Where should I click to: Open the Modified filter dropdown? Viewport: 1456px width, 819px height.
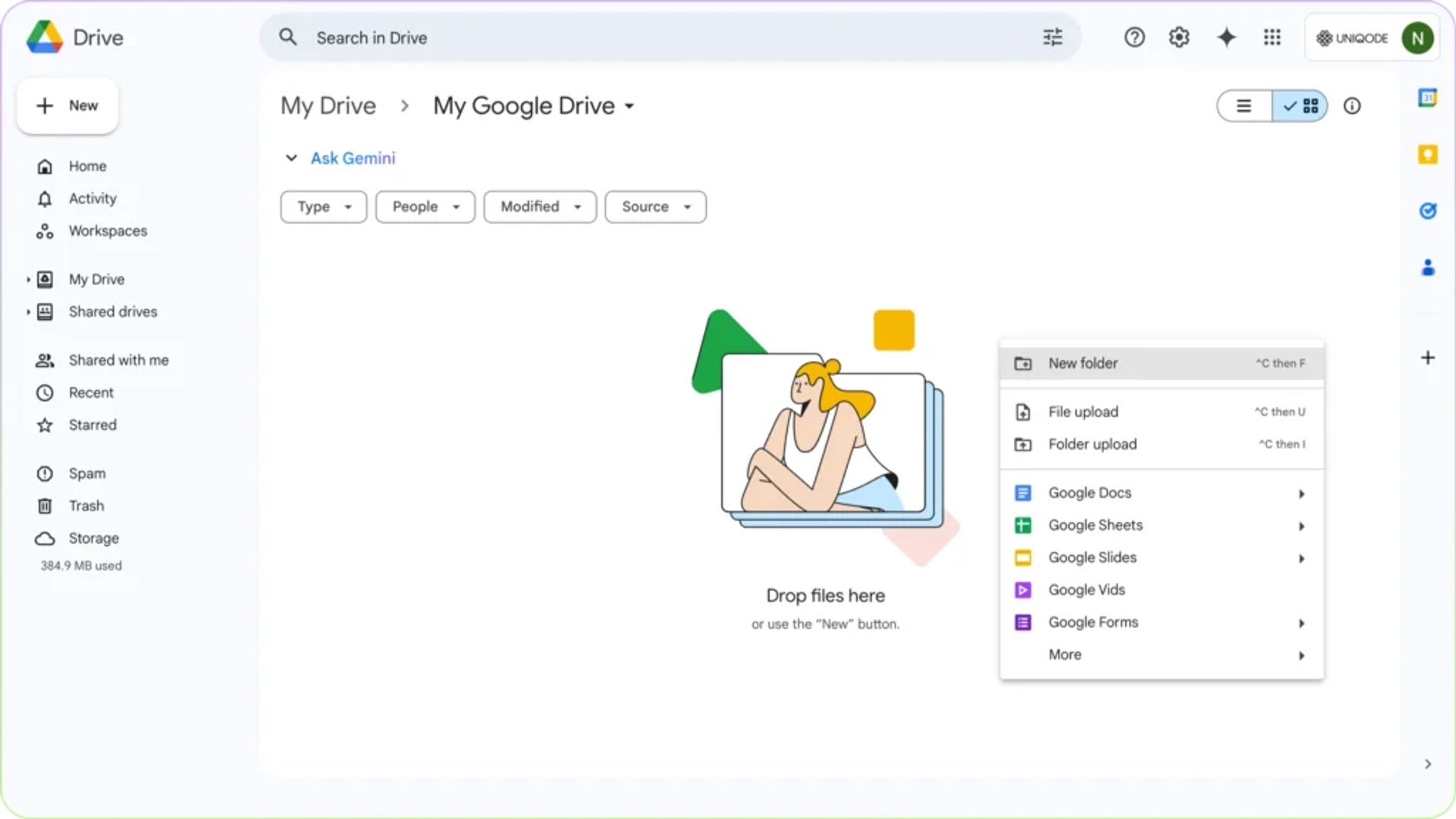(540, 207)
